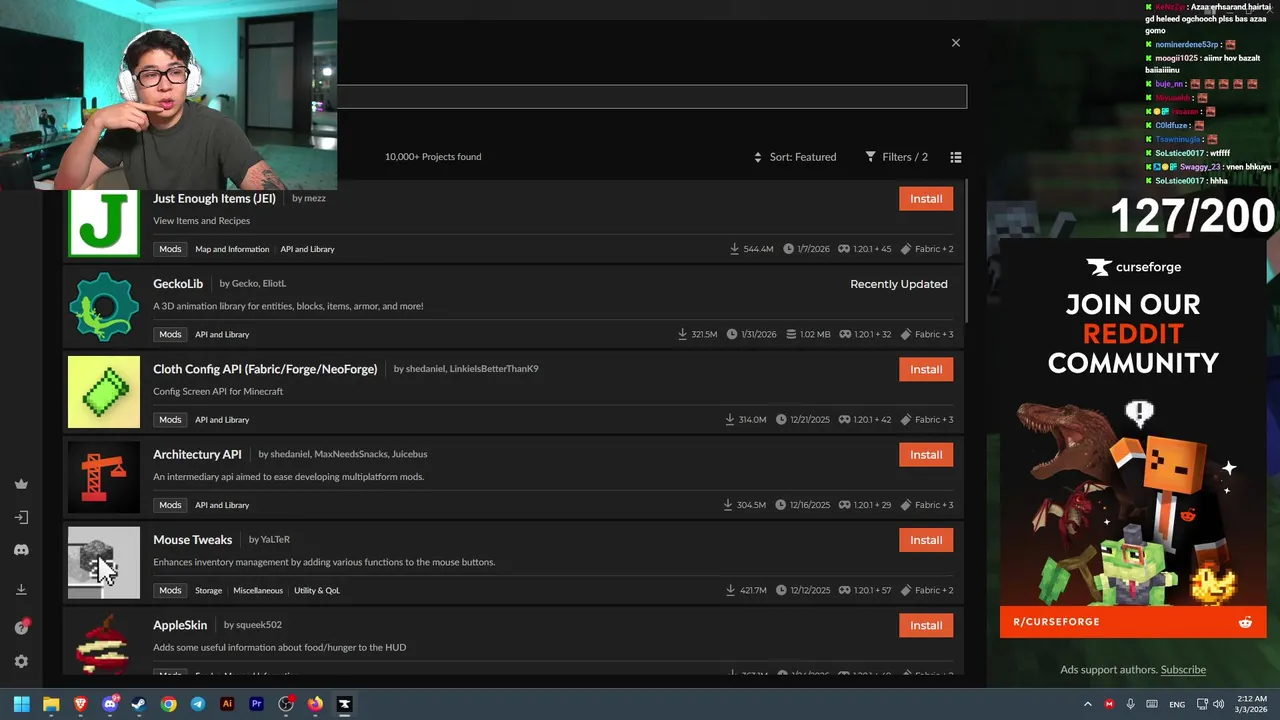Select API and Library tag on Architectury
This screenshot has width=1280, height=720.
(222, 505)
